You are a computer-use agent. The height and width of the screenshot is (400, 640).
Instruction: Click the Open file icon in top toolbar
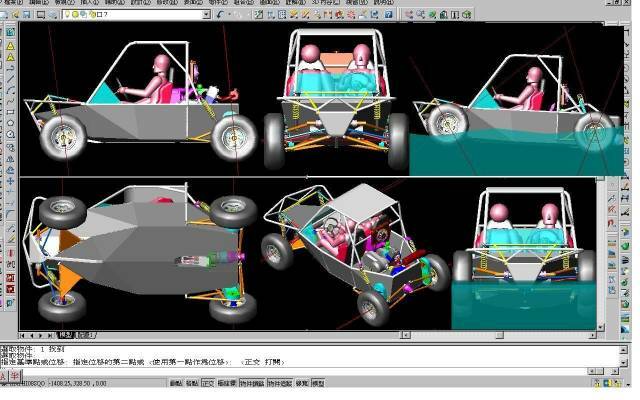[x=16, y=15]
